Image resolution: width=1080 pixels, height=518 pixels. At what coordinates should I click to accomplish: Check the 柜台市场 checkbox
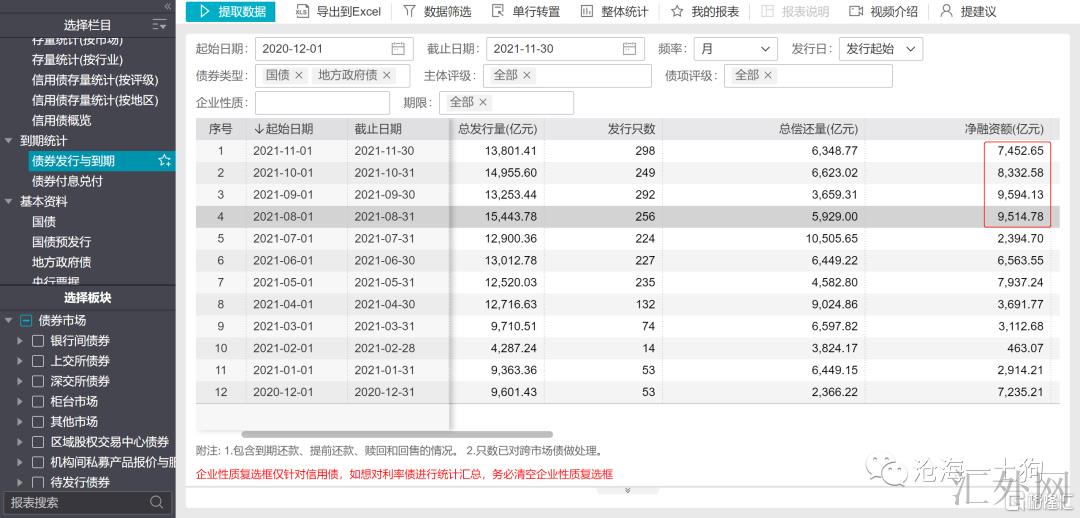38,401
